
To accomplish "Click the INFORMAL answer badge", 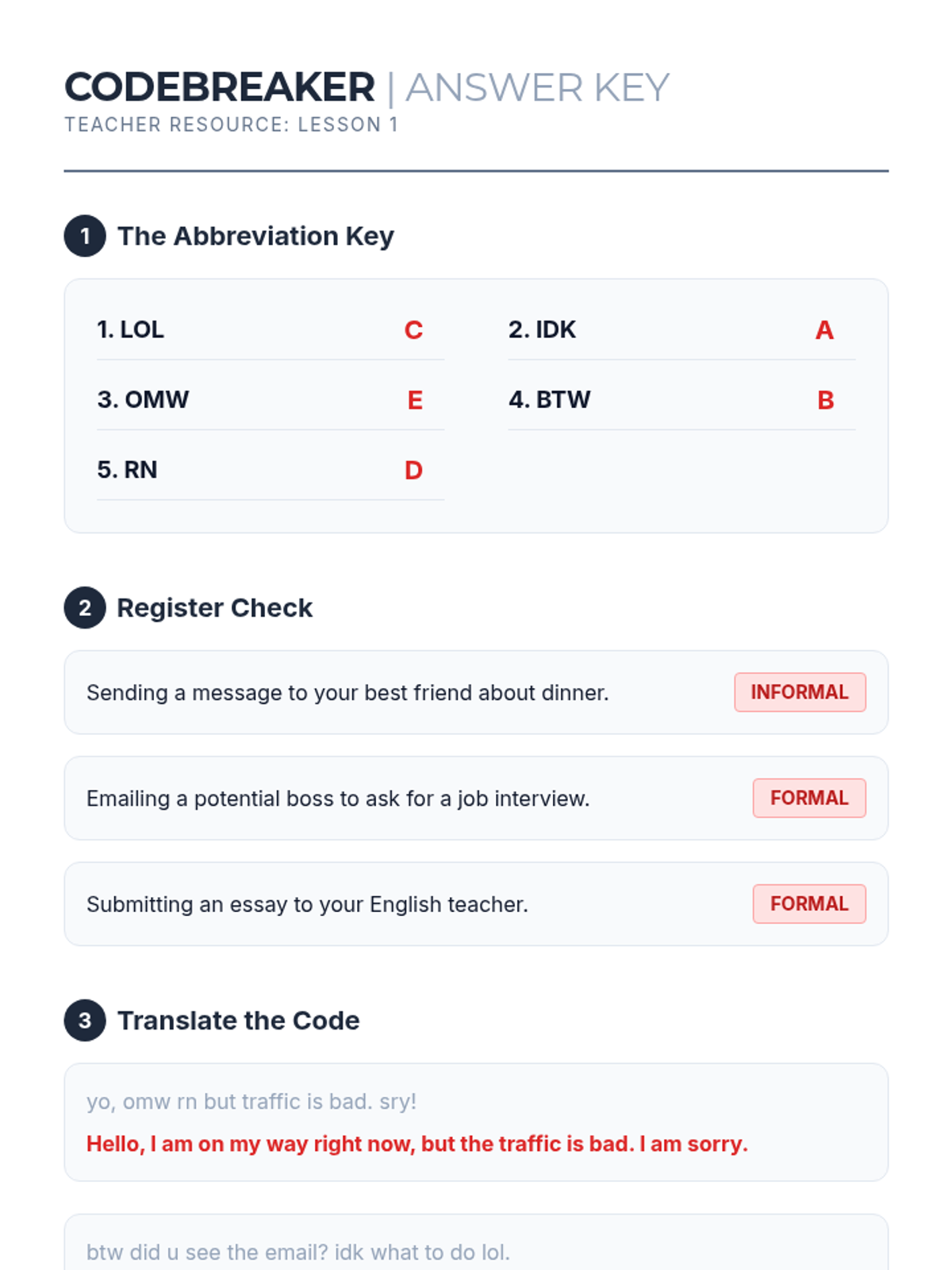I will click(800, 692).
